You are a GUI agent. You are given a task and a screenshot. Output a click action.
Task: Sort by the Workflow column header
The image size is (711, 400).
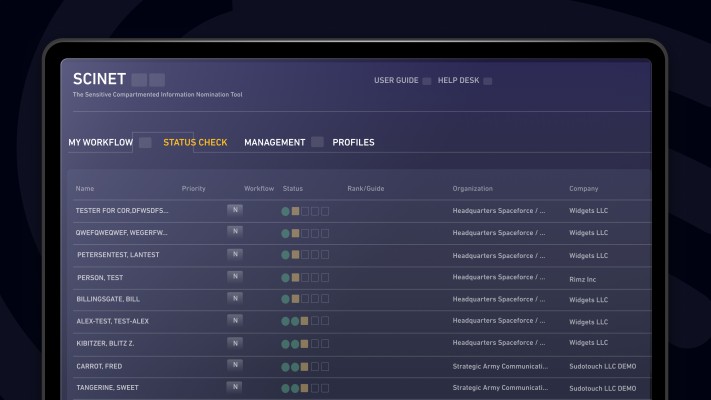click(259, 189)
